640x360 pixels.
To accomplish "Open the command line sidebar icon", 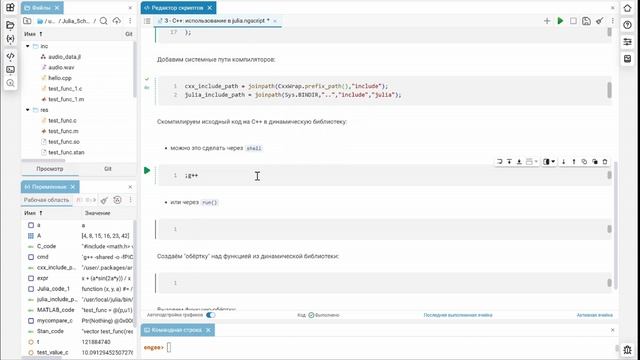I will click(x=10, y=69).
